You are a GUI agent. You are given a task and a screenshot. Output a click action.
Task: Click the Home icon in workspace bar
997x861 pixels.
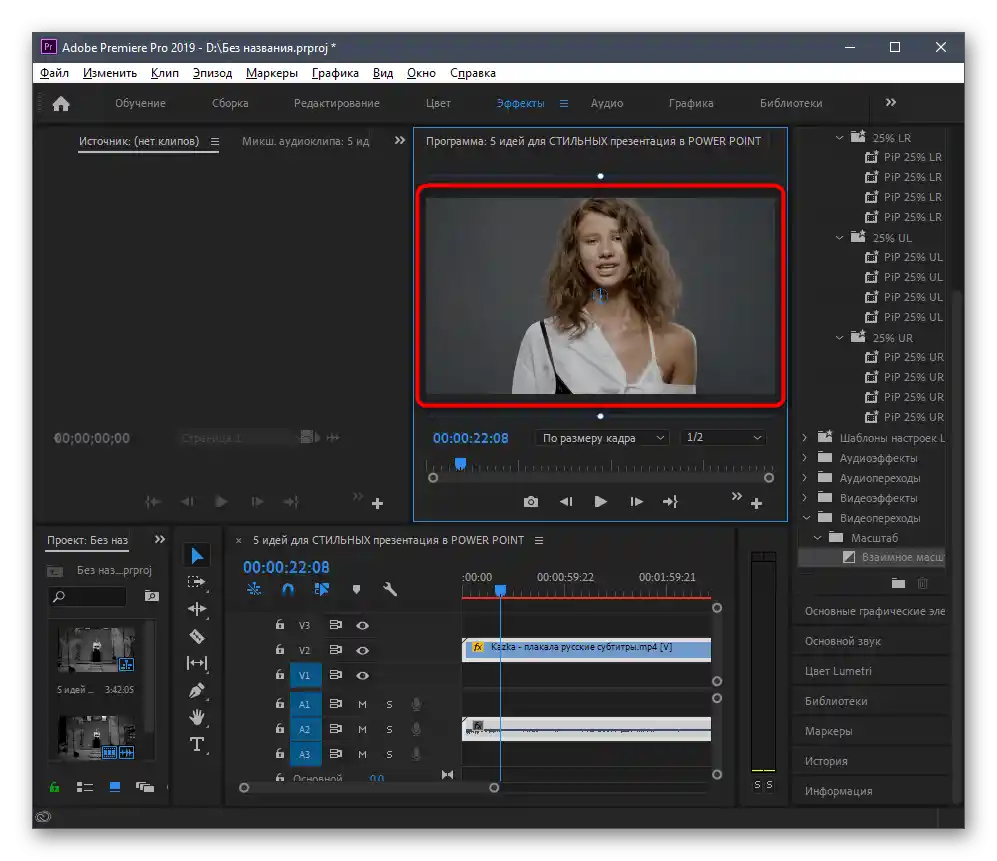(x=61, y=103)
